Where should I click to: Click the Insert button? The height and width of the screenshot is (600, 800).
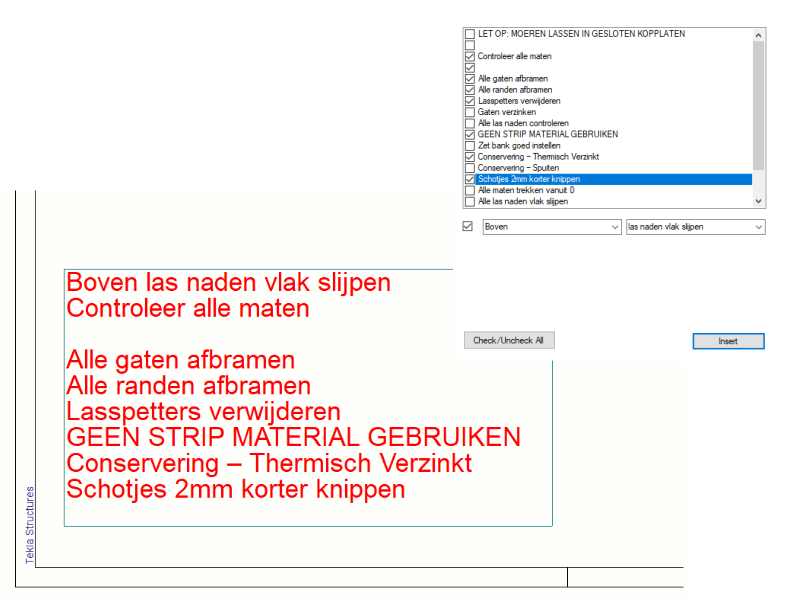click(x=728, y=341)
